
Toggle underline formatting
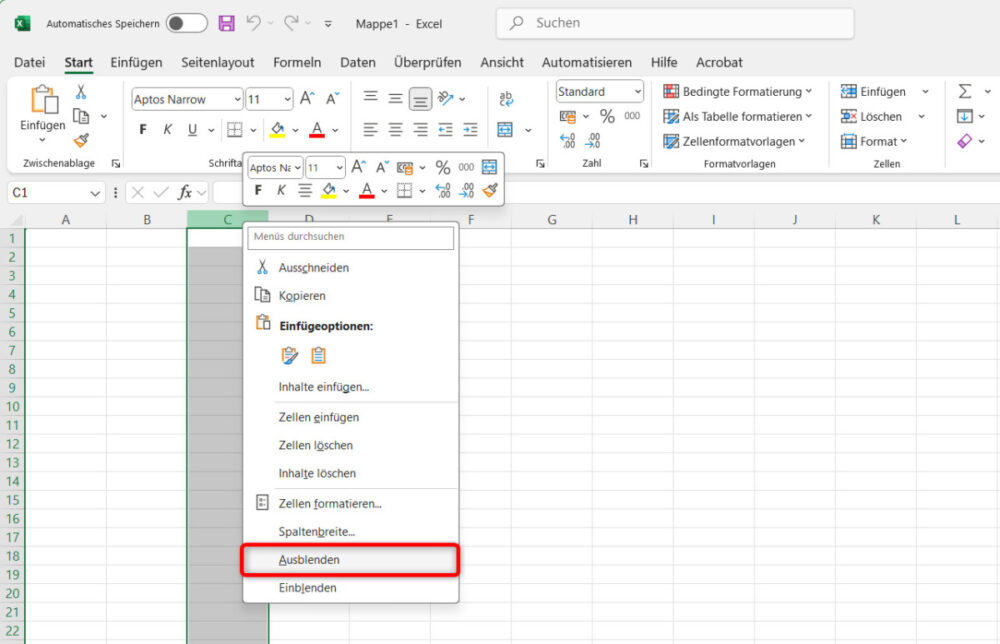tap(190, 130)
